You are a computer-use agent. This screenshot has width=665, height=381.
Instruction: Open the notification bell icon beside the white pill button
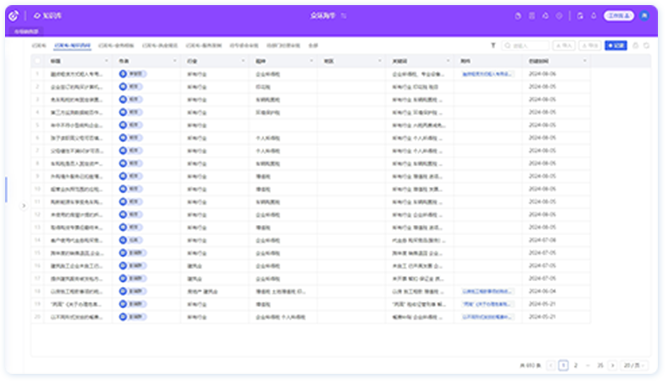click(594, 16)
